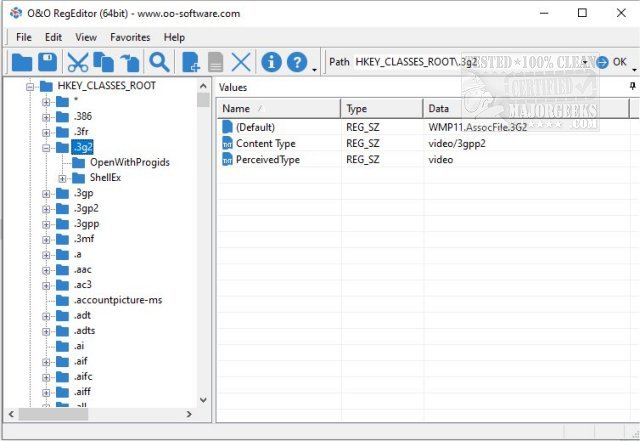Image resolution: width=640 pixels, height=441 pixels.
Task: Select the .ac3 key in tree
Action: [x=82, y=285]
